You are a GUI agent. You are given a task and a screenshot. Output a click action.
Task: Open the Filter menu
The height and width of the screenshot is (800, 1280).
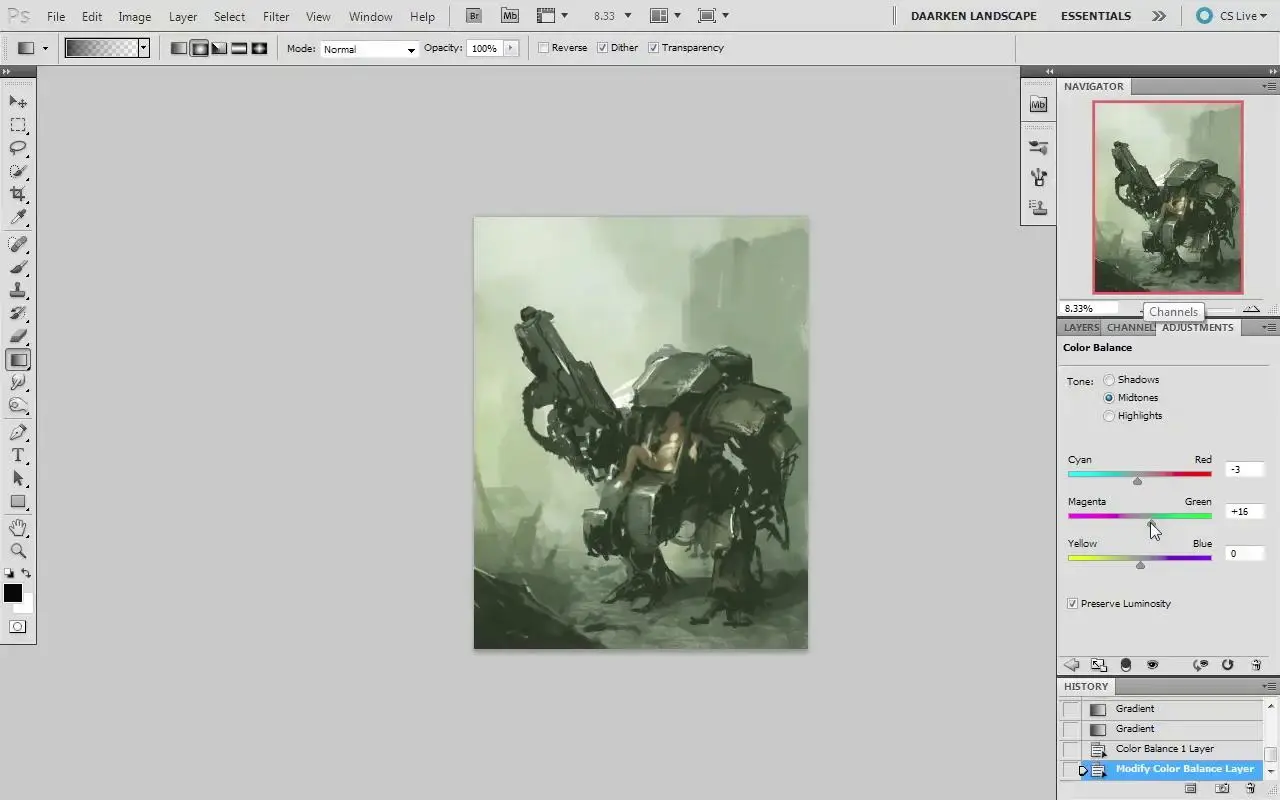(x=276, y=17)
